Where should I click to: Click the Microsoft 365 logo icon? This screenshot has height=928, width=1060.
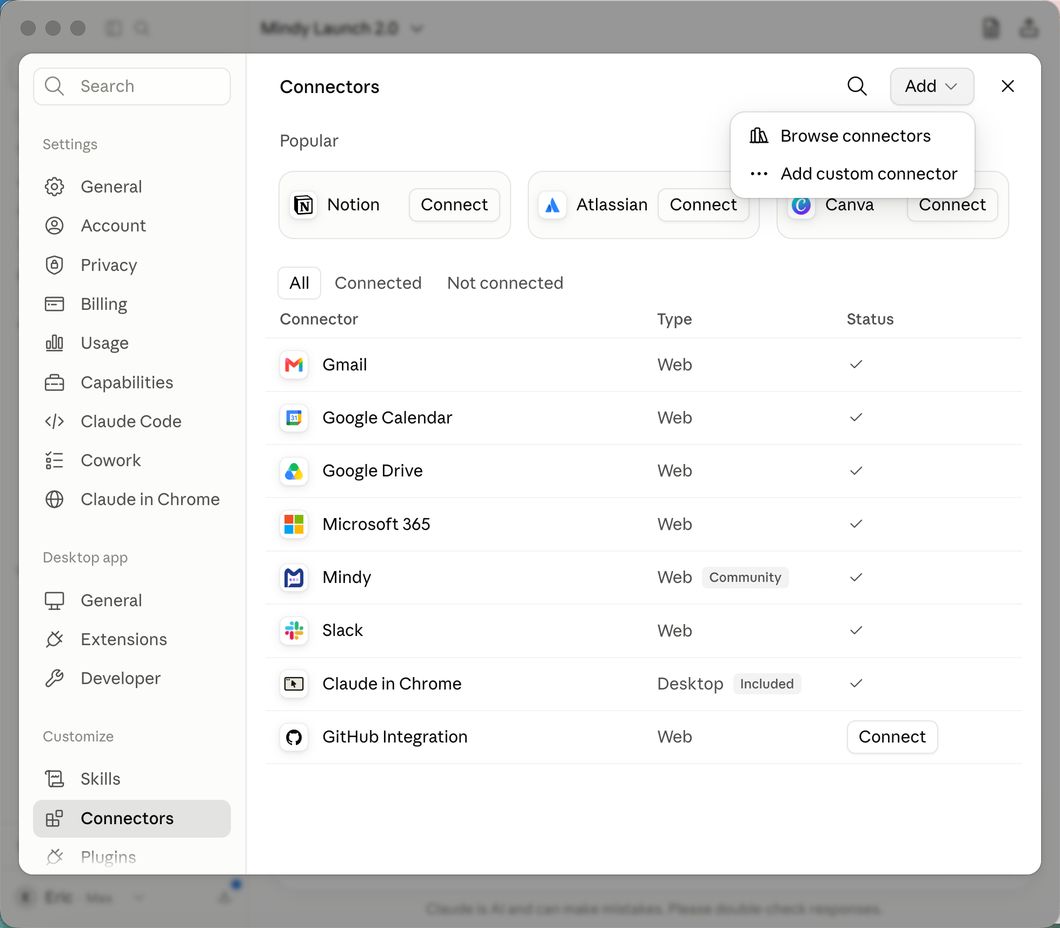tap(294, 524)
